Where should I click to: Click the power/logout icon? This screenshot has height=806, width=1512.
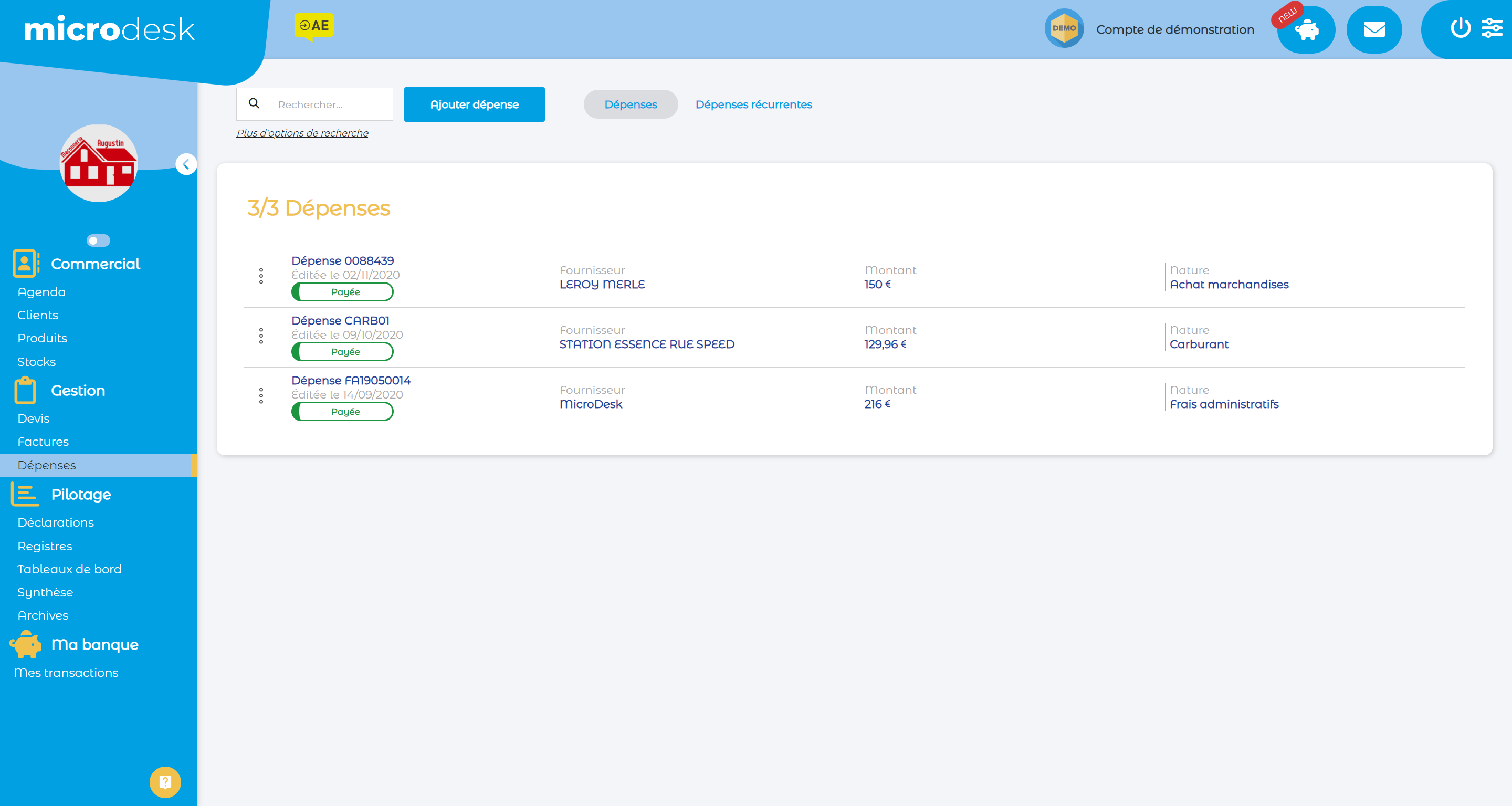pyautogui.click(x=1461, y=29)
